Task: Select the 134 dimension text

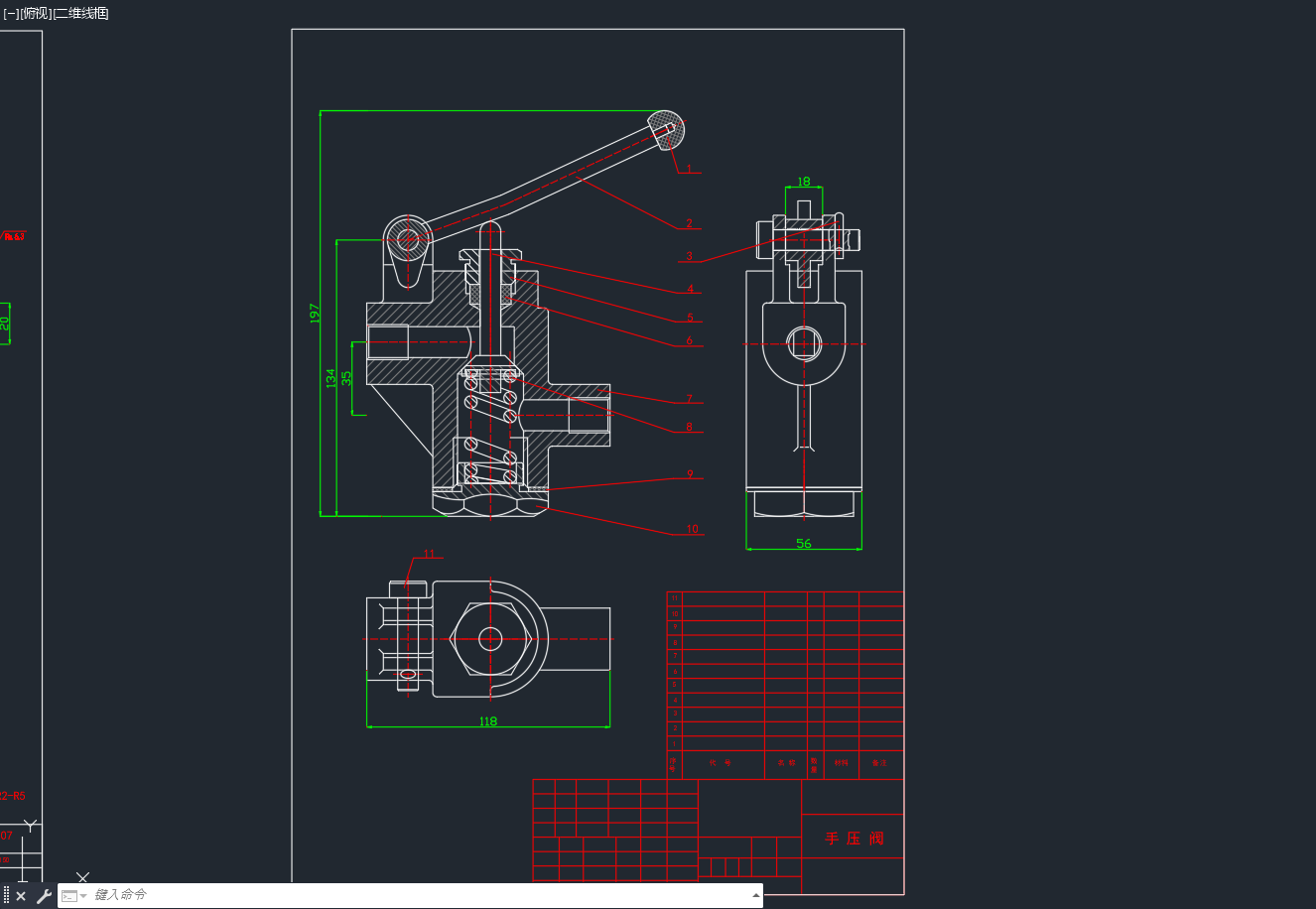Action: tap(330, 378)
